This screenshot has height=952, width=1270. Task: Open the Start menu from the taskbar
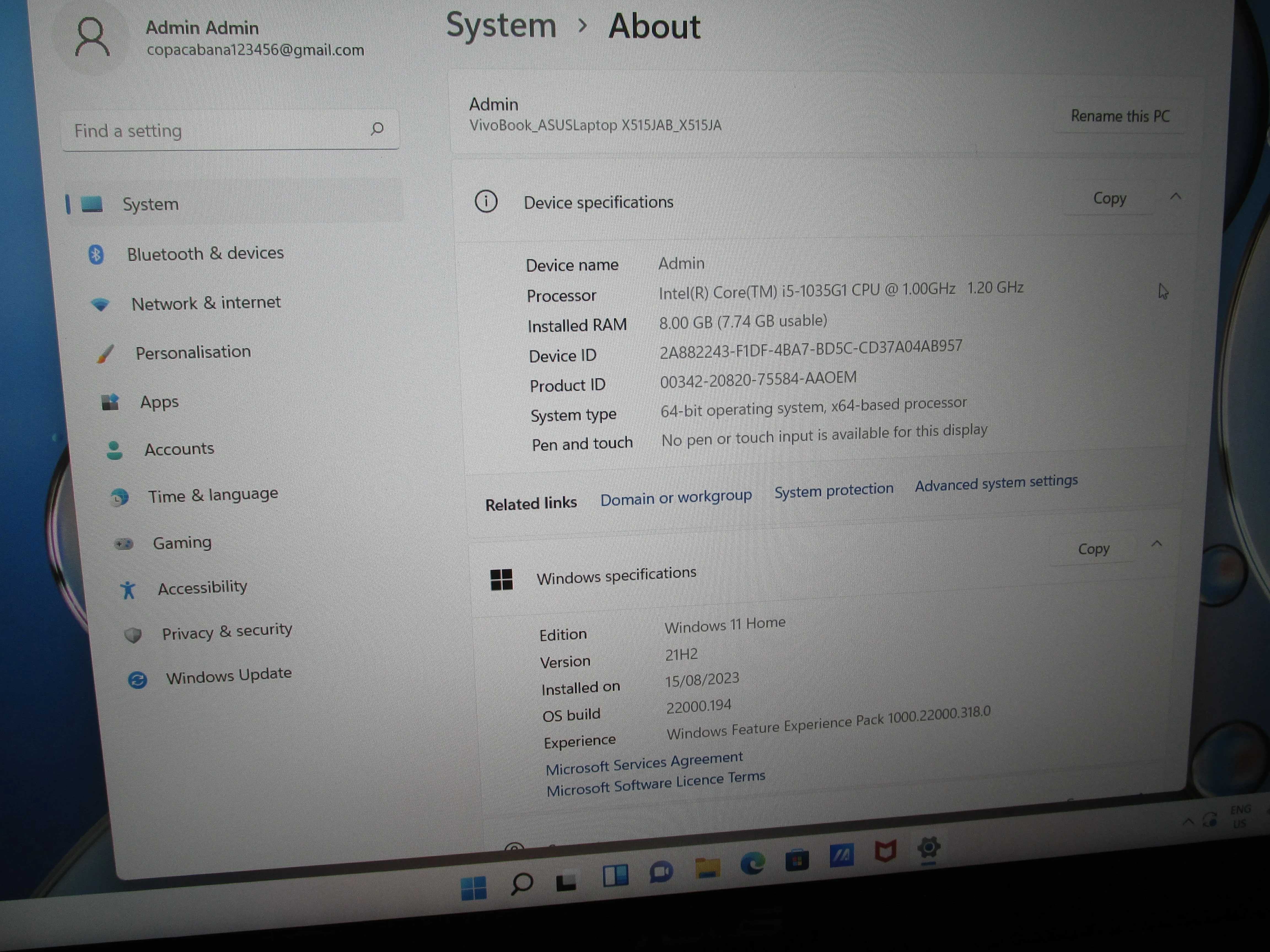[x=474, y=888]
